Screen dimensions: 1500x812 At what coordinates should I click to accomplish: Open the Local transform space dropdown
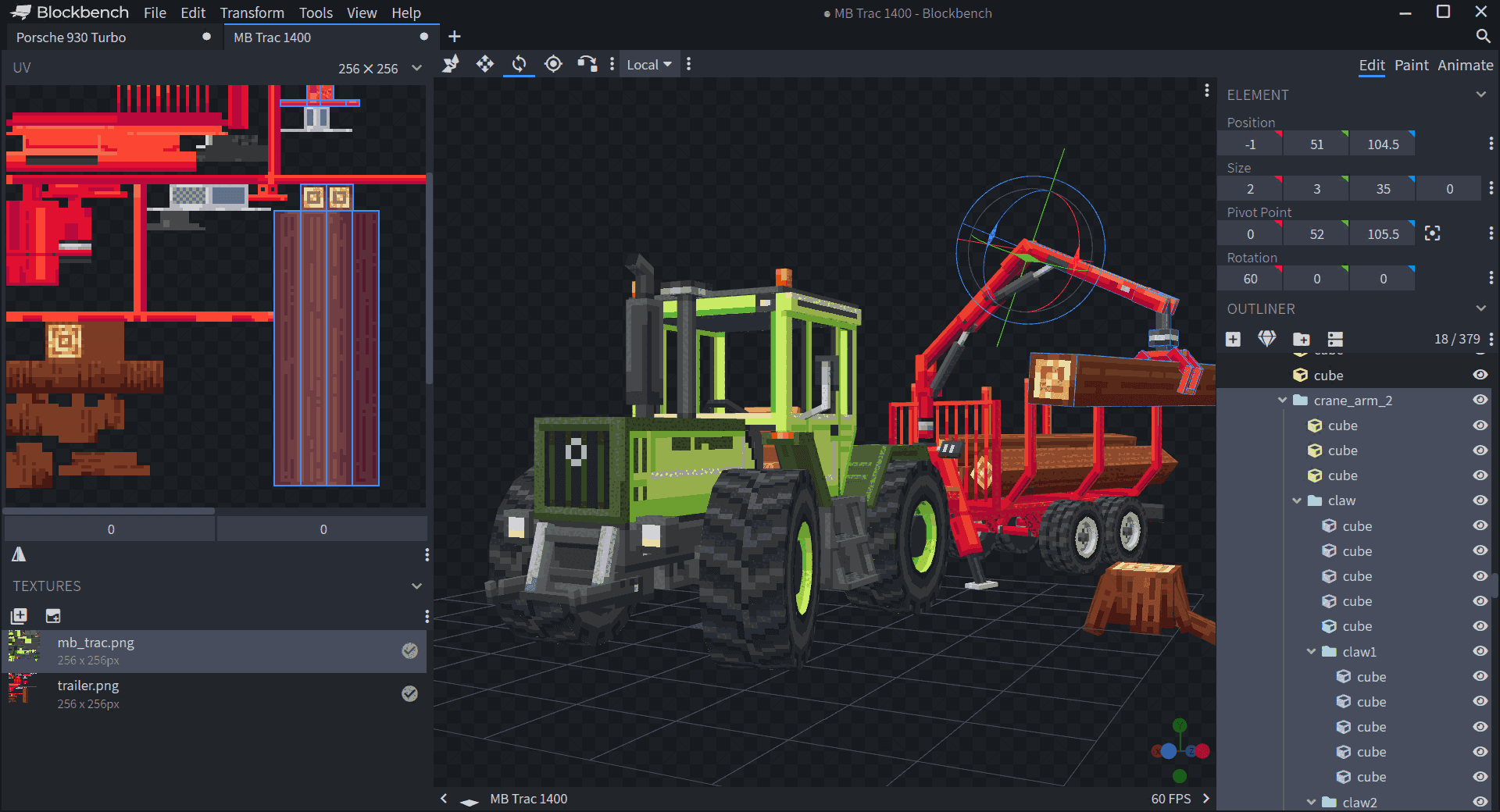click(x=648, y=64)
